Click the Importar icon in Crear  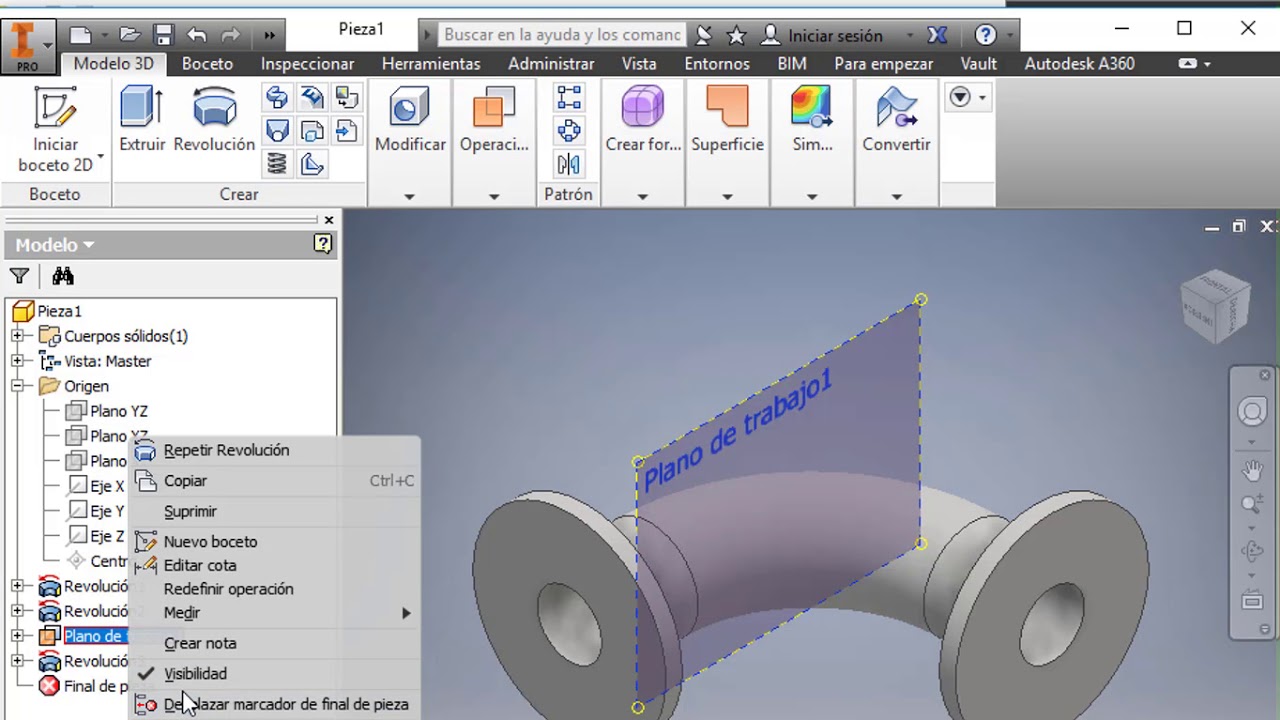click(x=347, y=130)
